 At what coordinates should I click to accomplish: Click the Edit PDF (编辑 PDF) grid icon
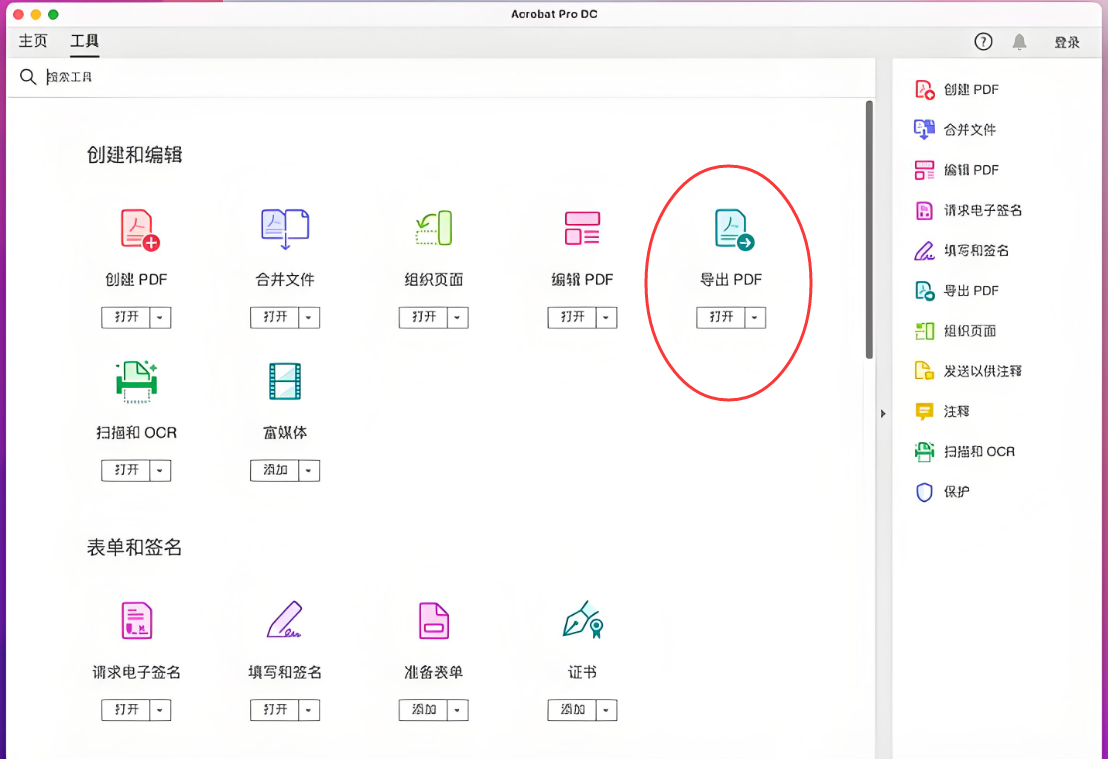coord(582,228)
